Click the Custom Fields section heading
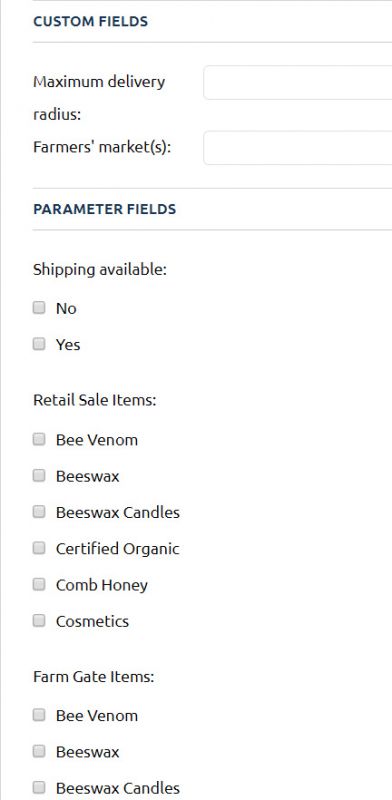This screenshot has height=800, width=392. pyautogui.click(x=90, y=21)
